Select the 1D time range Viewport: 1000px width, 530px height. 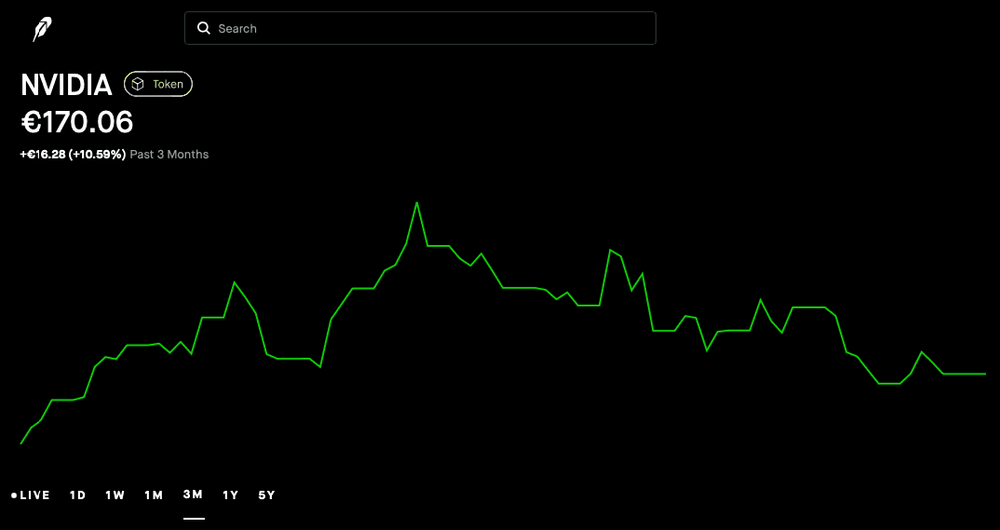pos(78,495)
